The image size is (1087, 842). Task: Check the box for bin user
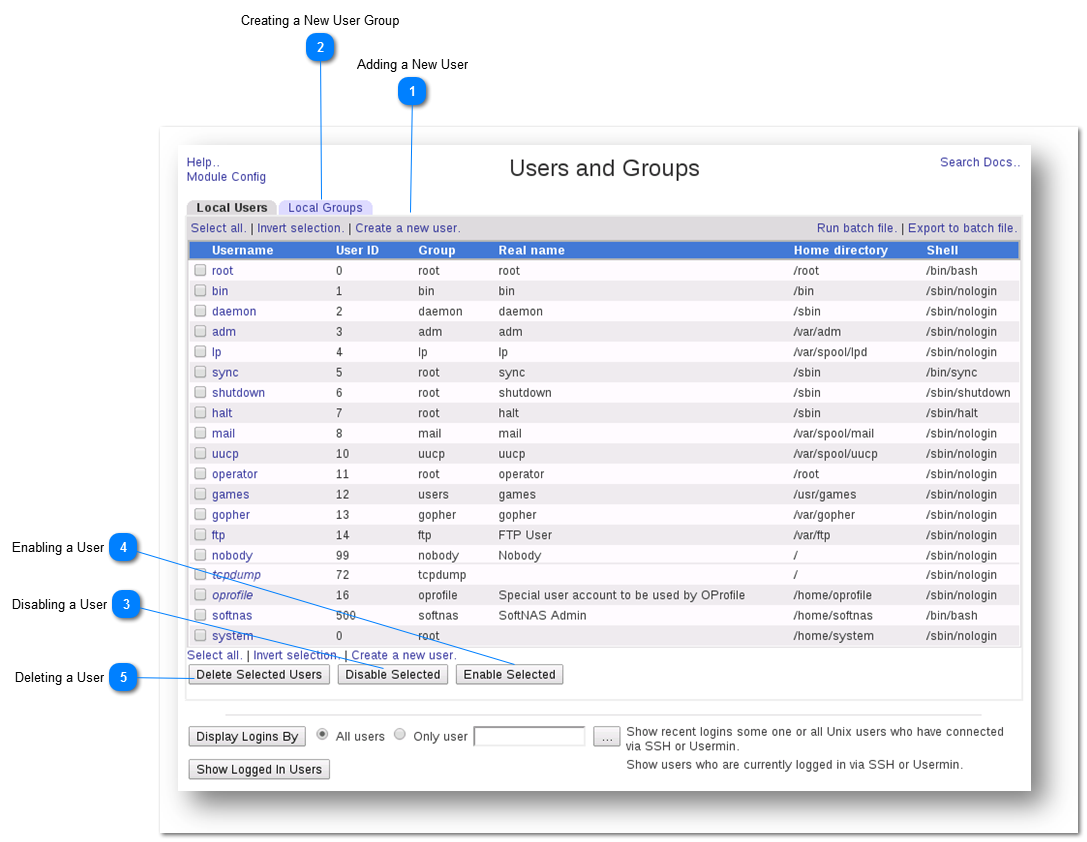pos(200,290)
